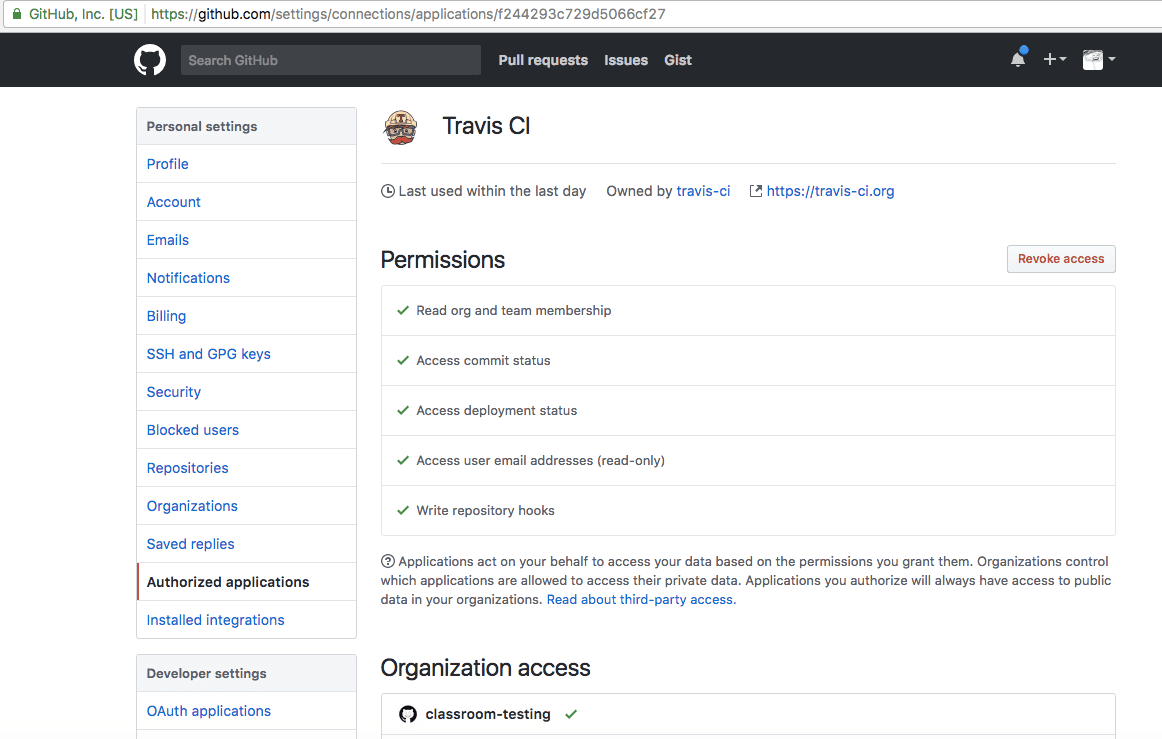
Task: Open the Pull requests tab
Action: coord(543,60)
